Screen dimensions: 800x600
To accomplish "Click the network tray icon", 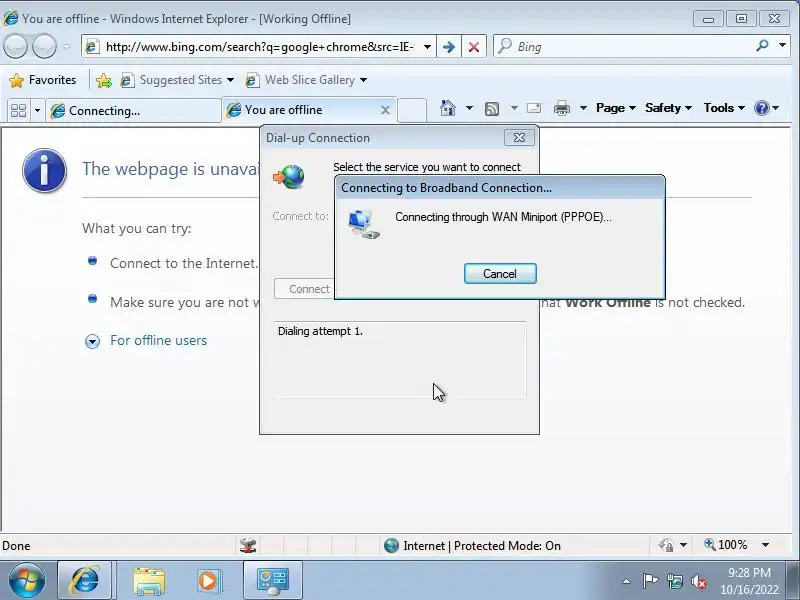I will point(674,581).
